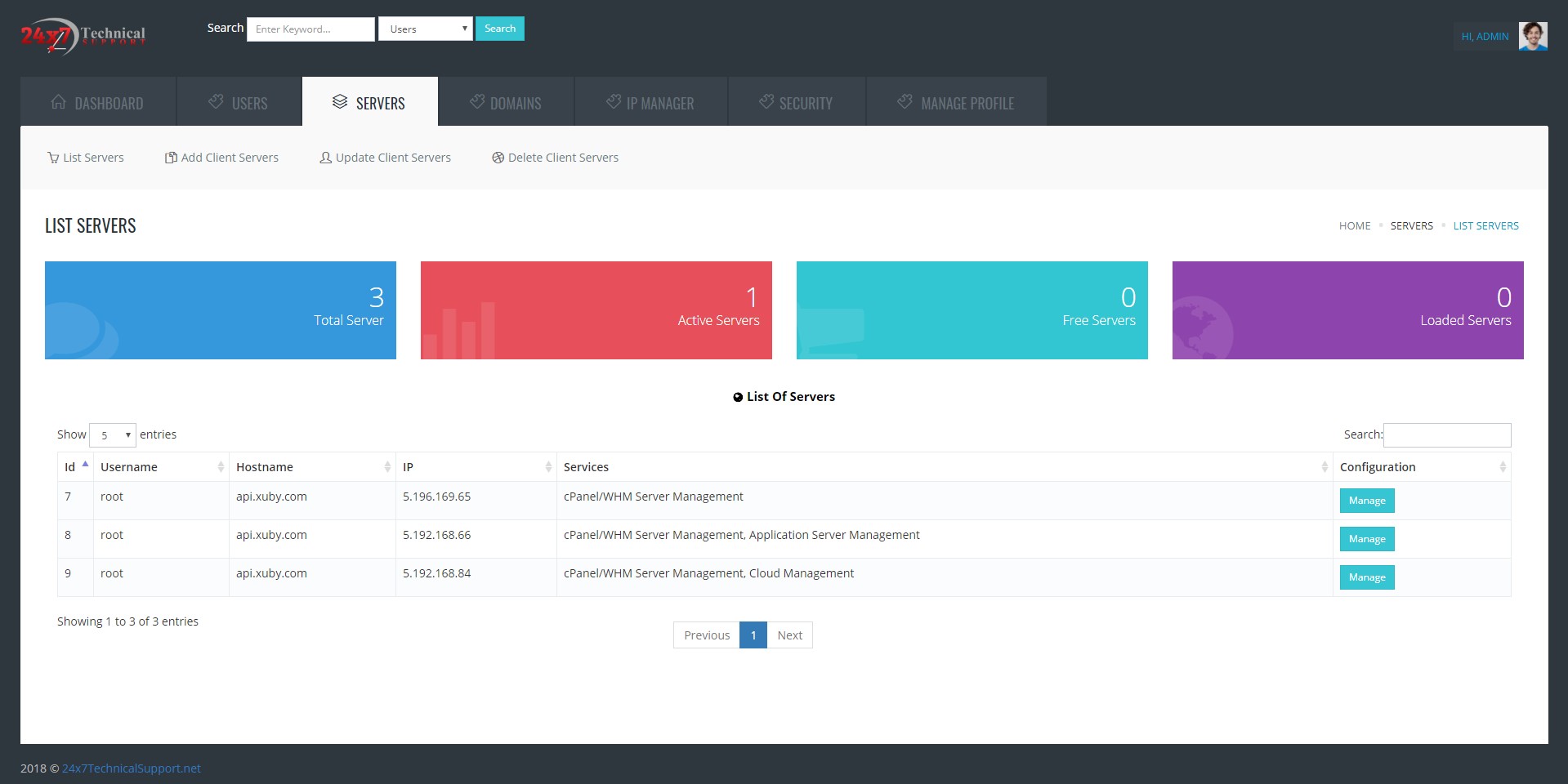Click the Servers stack icon
1568x784 pixels.
point(340,102)
